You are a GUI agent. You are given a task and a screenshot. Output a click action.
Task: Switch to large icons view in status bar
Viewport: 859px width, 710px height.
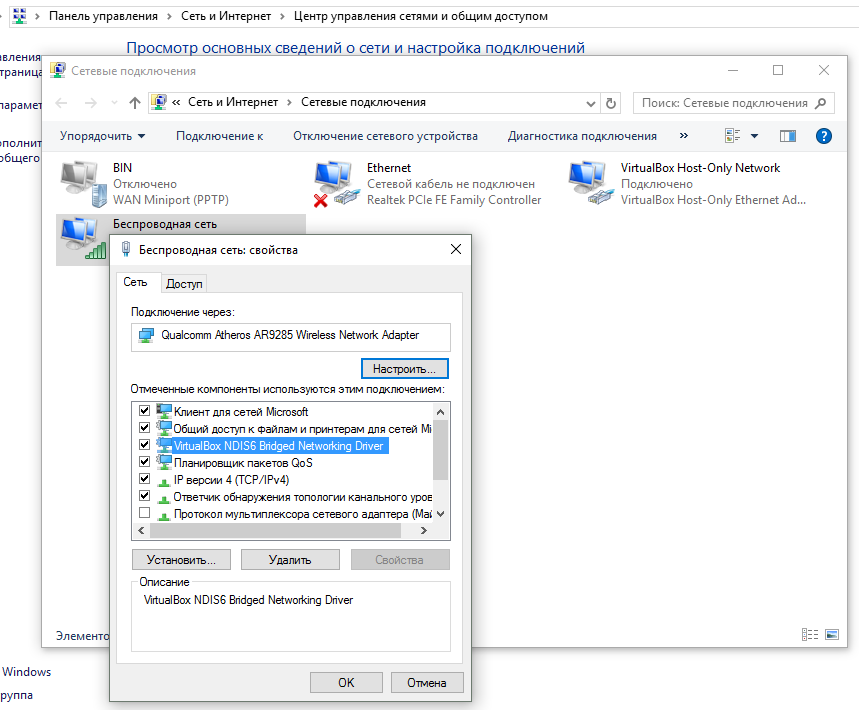point(832,634)
